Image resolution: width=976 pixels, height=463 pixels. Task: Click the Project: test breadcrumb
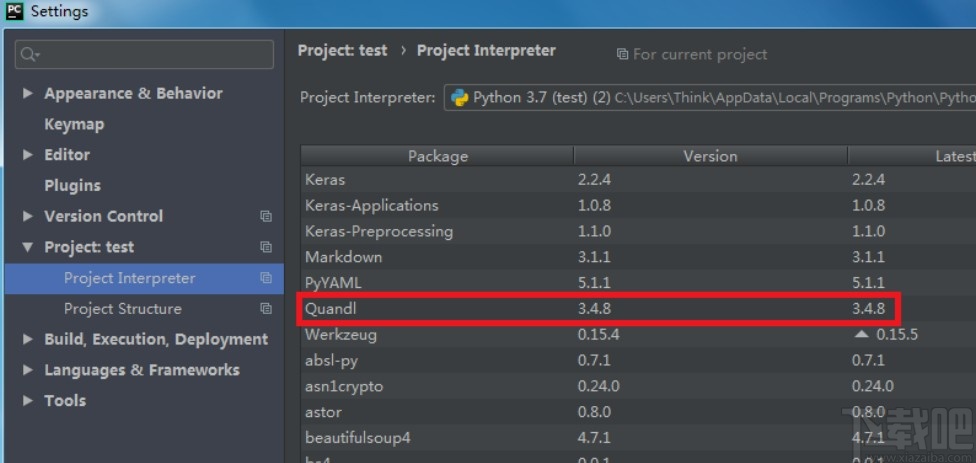click(342, 50)
